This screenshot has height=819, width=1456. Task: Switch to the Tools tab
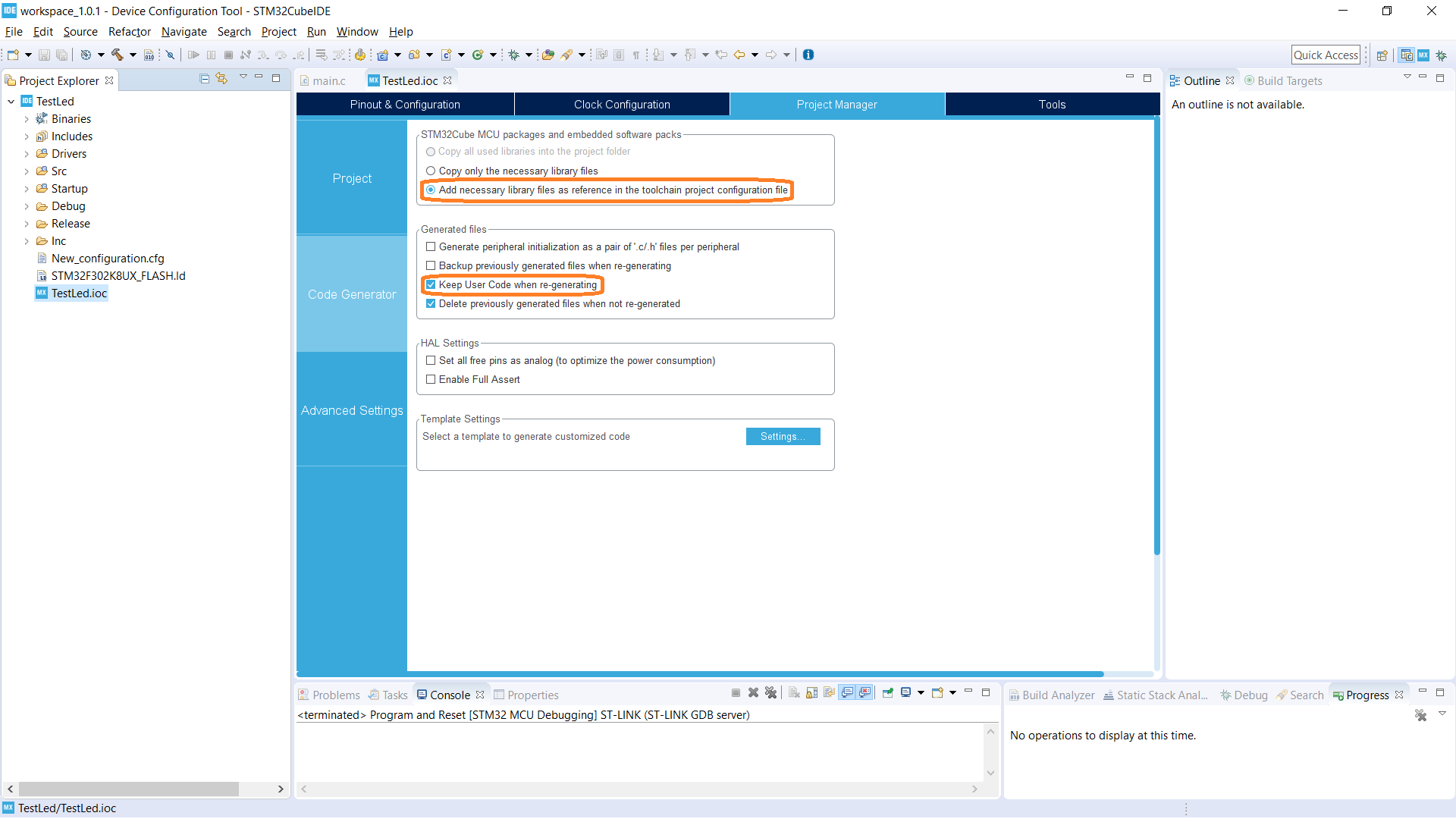point(1052,105)
